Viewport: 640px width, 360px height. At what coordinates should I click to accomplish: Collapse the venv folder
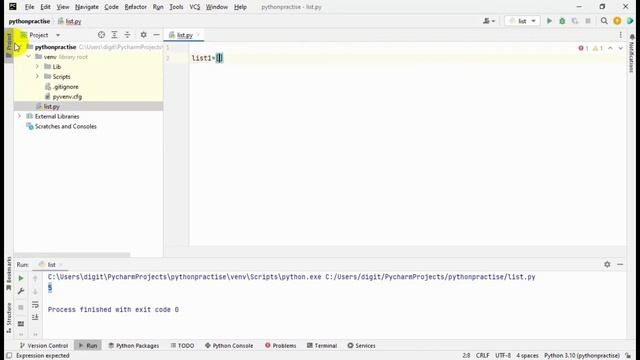pyautogui.click(x=28, y=57)
